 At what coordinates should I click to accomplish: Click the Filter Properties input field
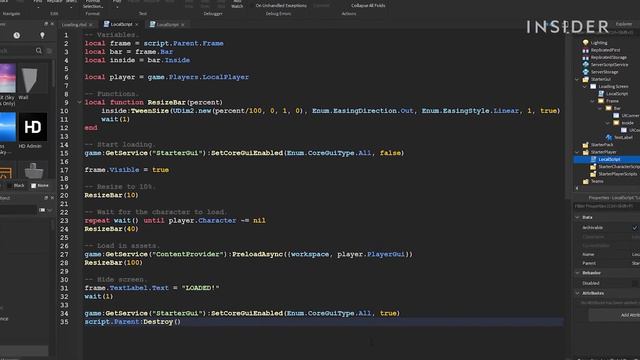click(x=607, y=206)
